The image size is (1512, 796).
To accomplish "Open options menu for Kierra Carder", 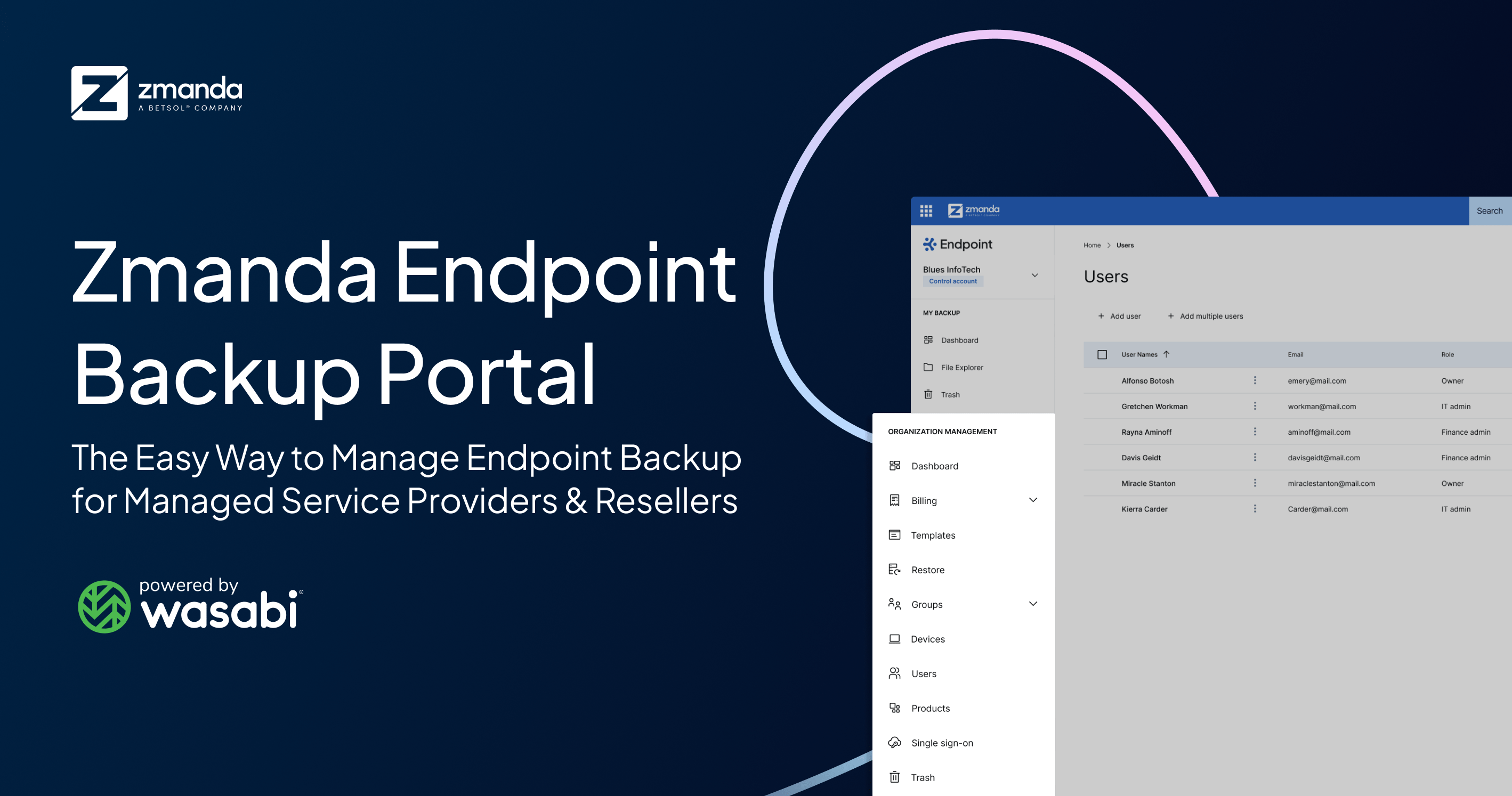I will [1255, 509].
